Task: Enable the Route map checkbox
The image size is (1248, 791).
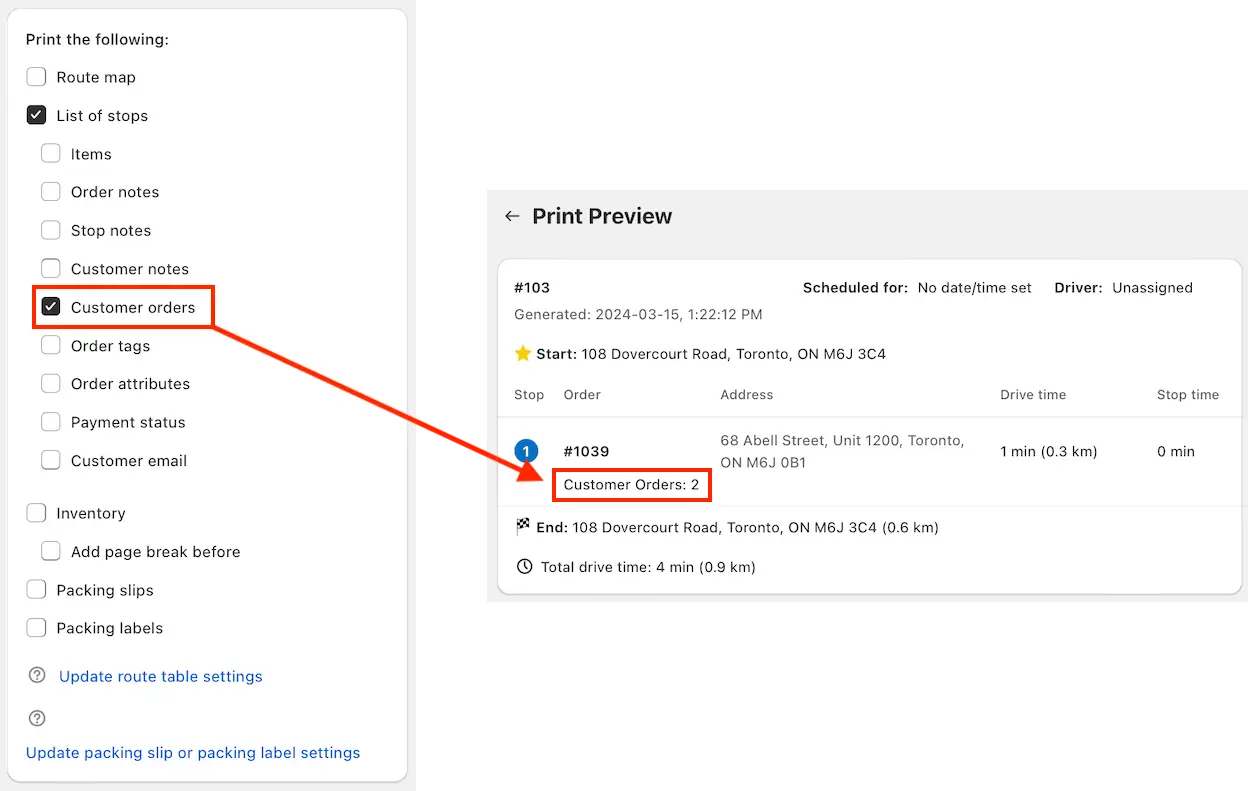Action: coord(36,77)
